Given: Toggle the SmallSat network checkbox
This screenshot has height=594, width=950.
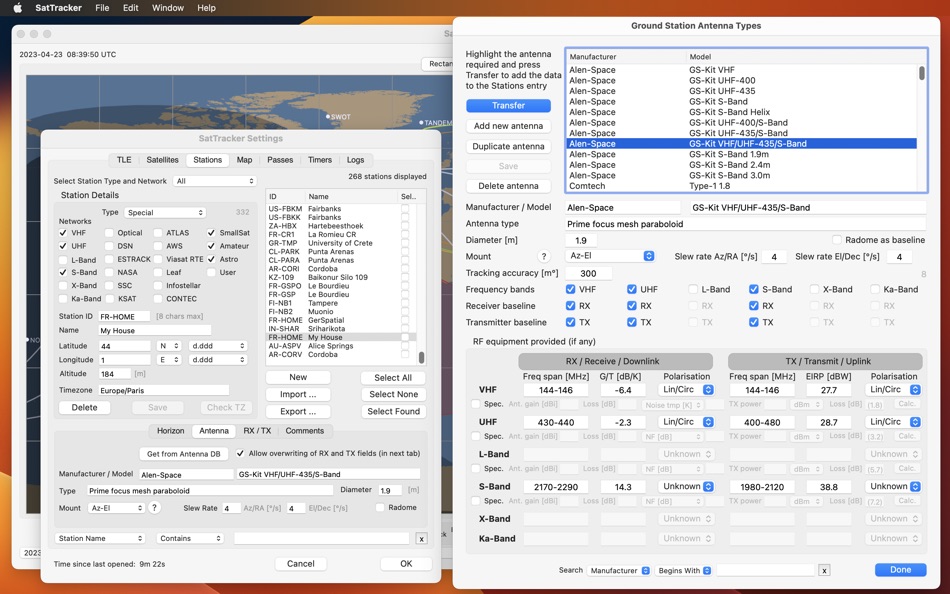Looking at the screenshot, I should click(211, 233).
